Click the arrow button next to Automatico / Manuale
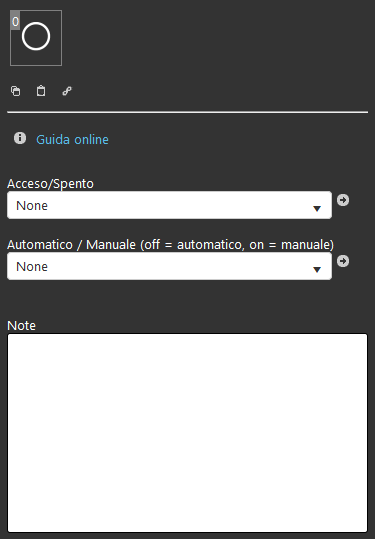Screen dimensions: 375x539 [x=343, y=261]
